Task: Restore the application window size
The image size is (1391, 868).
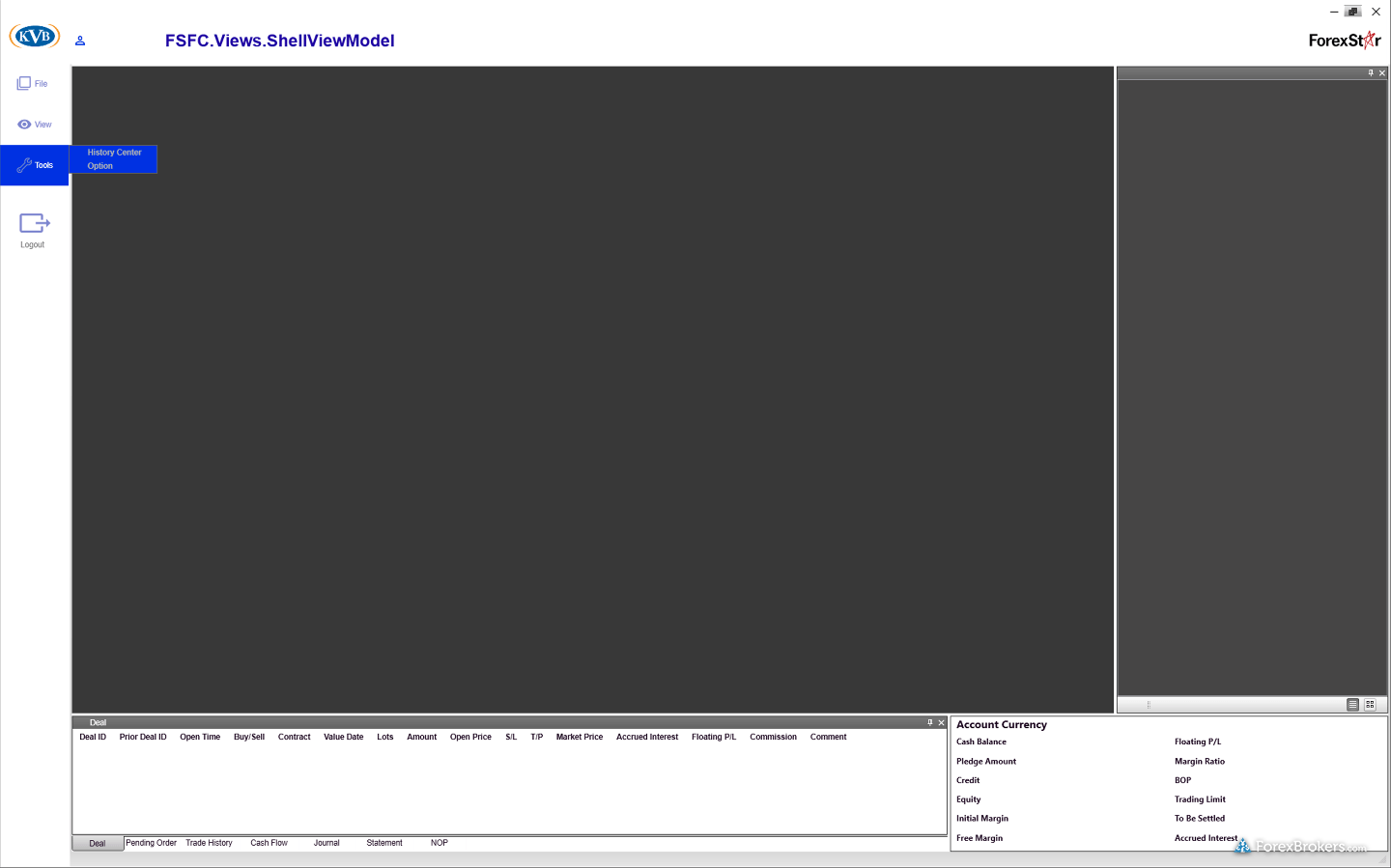Action: 1353,12
